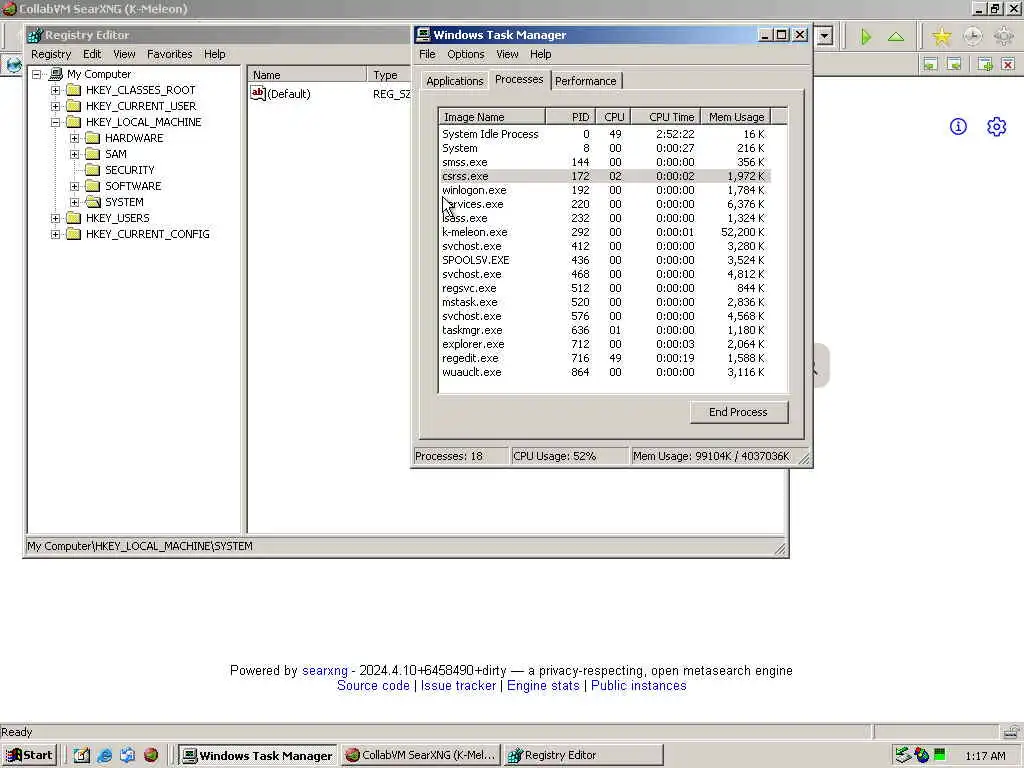Select the regedit.exe process row
This screenshot has width=1024, height=768.
[605, 358]
